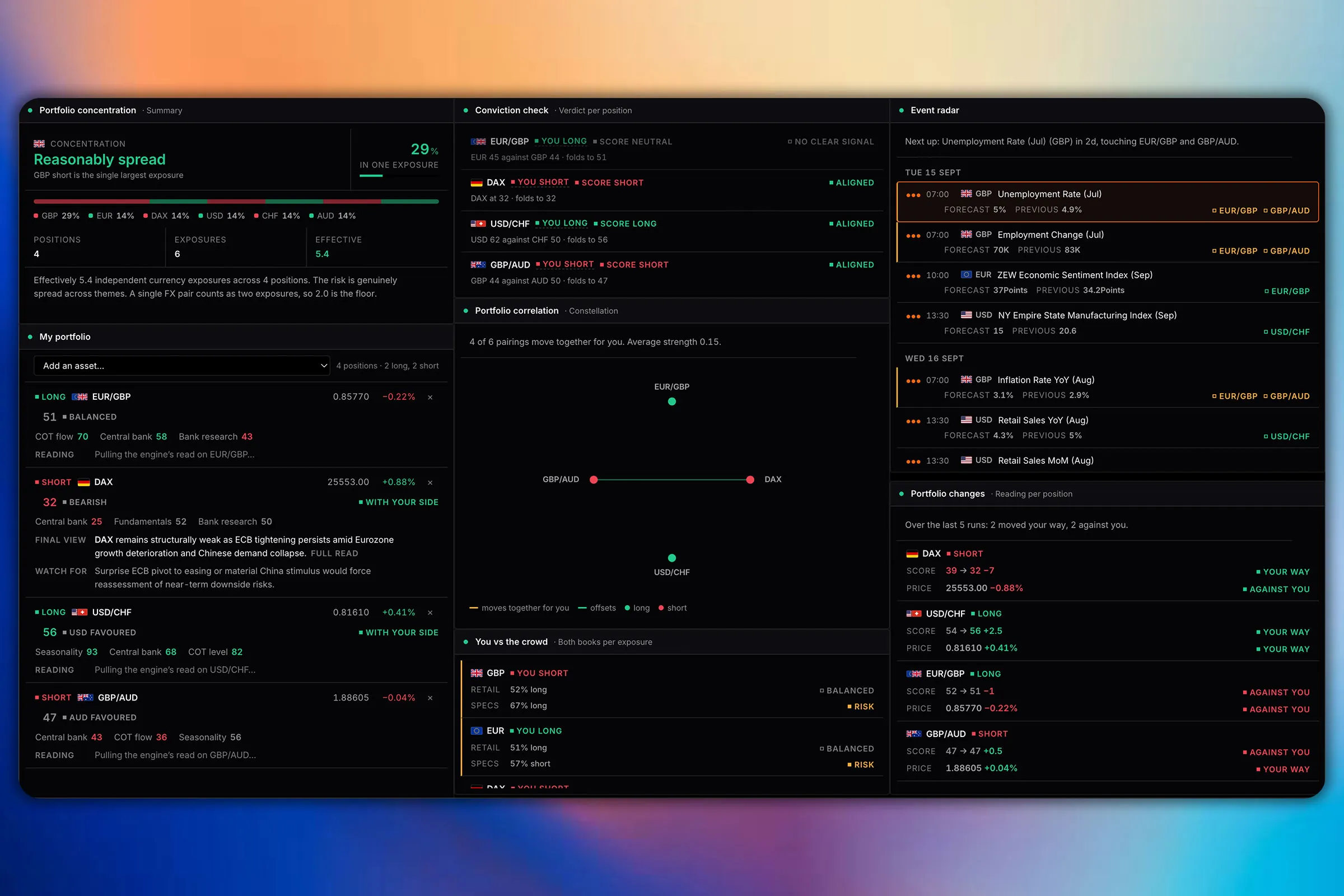Delete the USD/CHF position using ×
1344x896 pixels.
pos(430,613)
